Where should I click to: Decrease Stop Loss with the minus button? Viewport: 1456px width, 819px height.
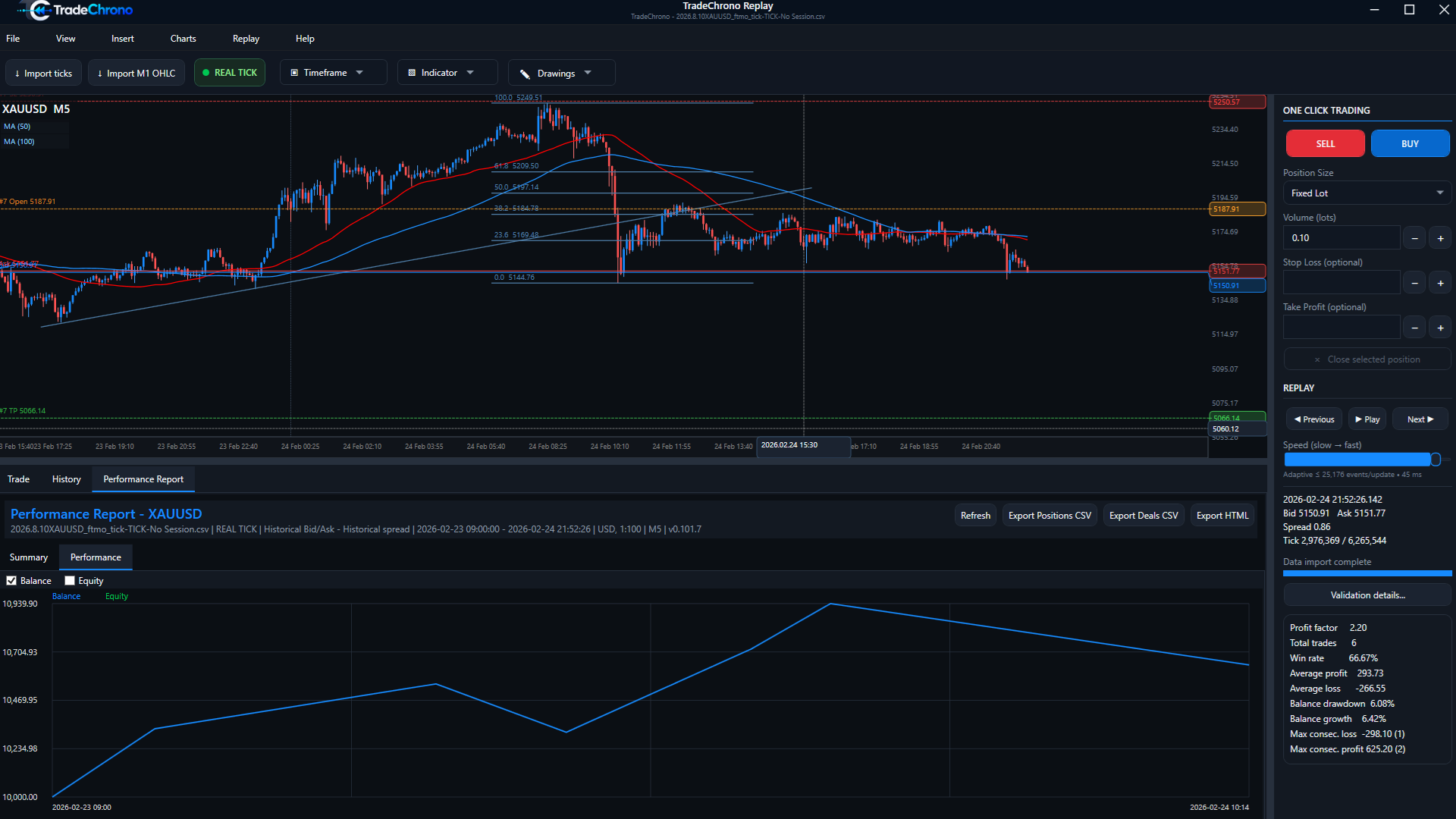pyautogui.click(x=1414, y=283)
